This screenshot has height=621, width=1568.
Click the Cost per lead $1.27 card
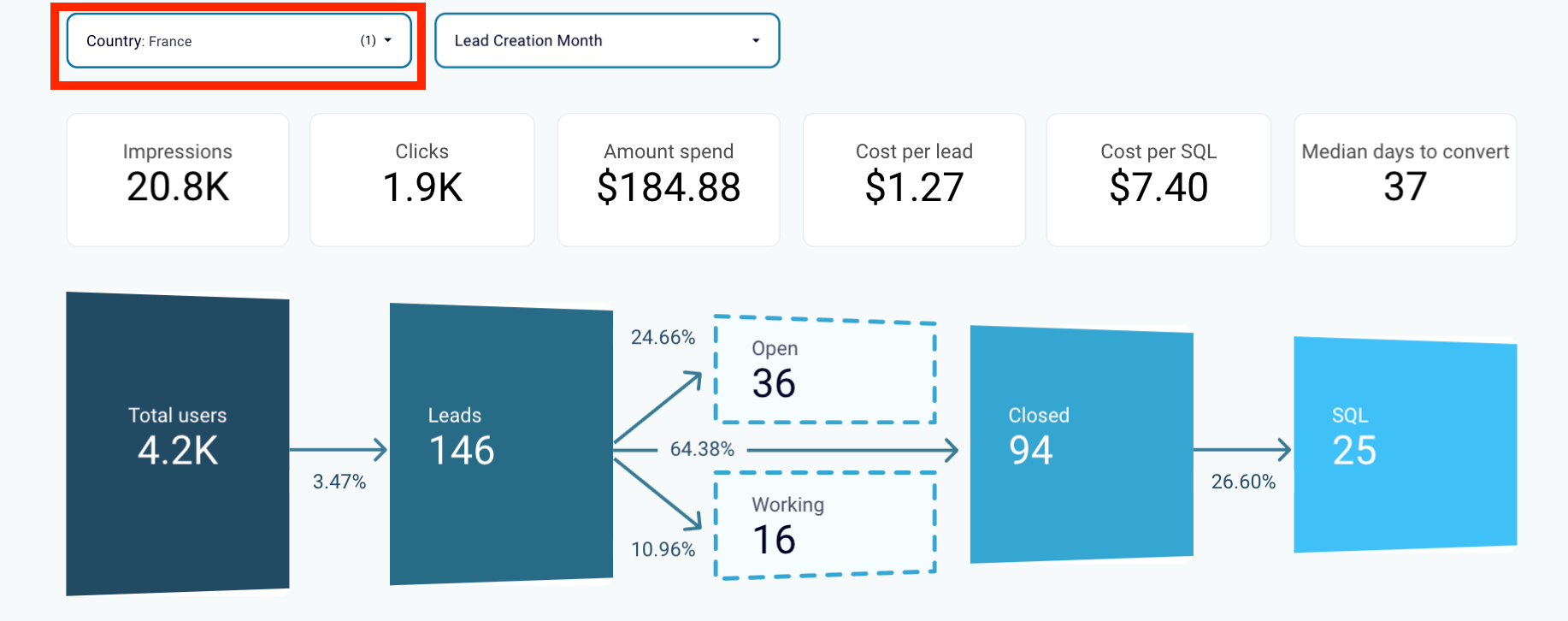(914, 180)
